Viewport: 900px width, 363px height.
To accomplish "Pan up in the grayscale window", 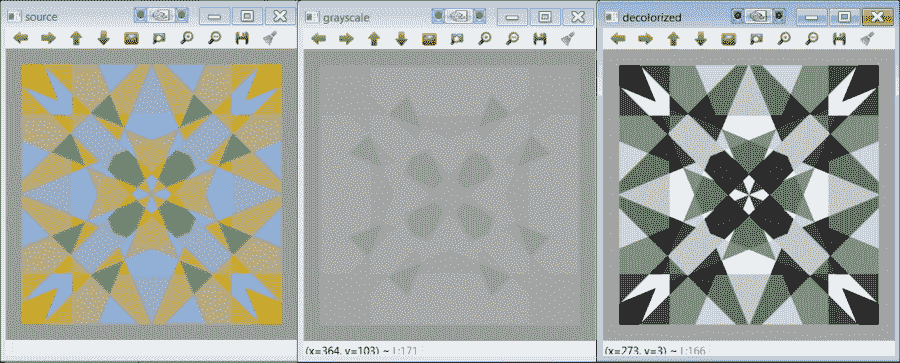I will pyautogui.click(x=374, y=38).
